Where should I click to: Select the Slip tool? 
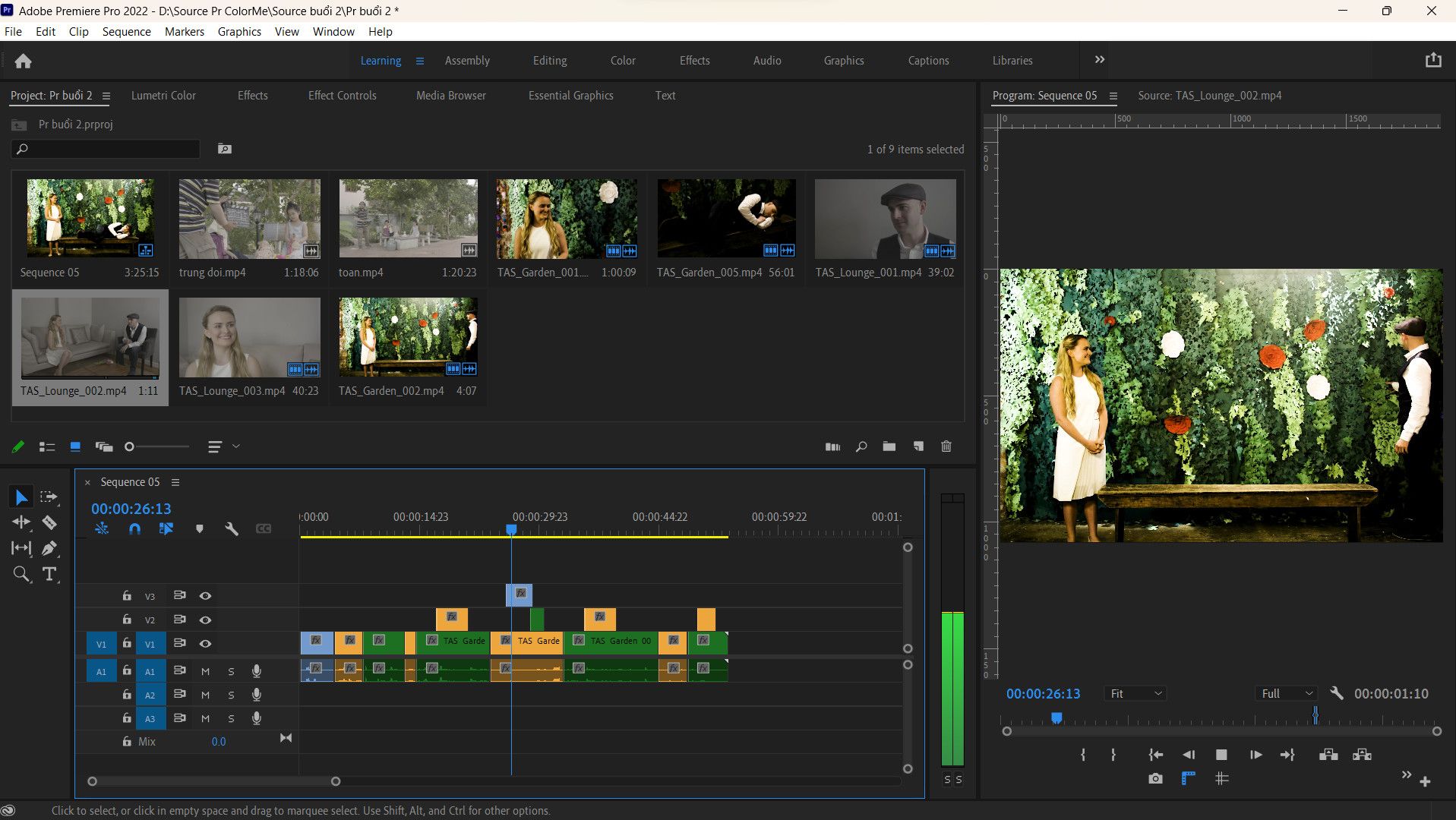tap(21, 548)
